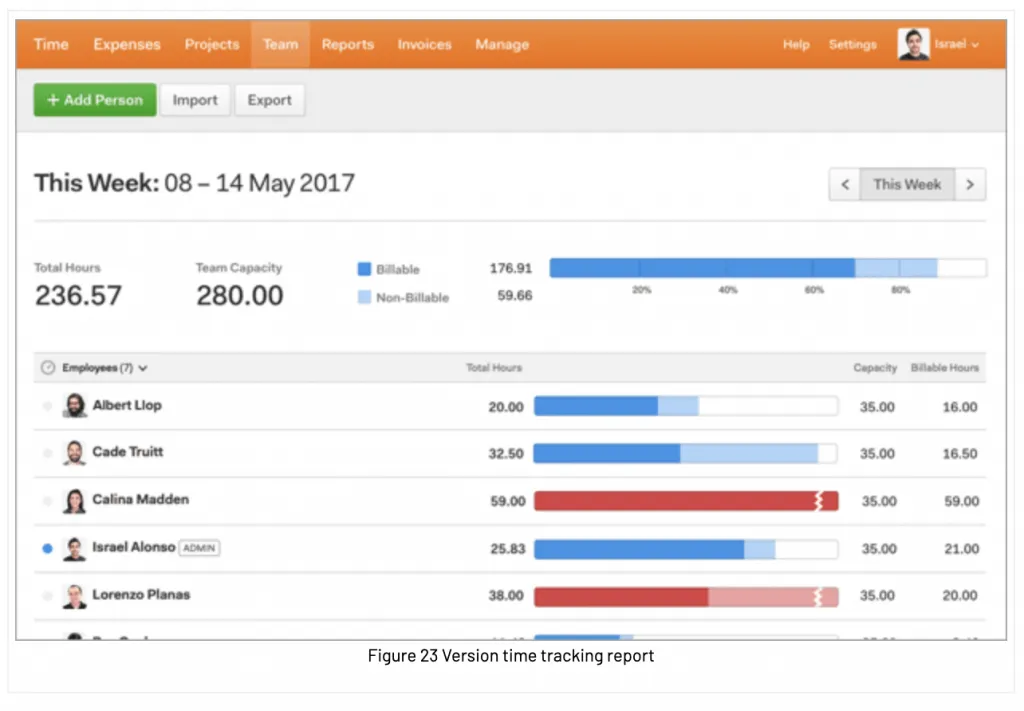This screenshot has height=711, width=1024.
Task: Click the ADMIN badge
Action: [x=199, y=548]
